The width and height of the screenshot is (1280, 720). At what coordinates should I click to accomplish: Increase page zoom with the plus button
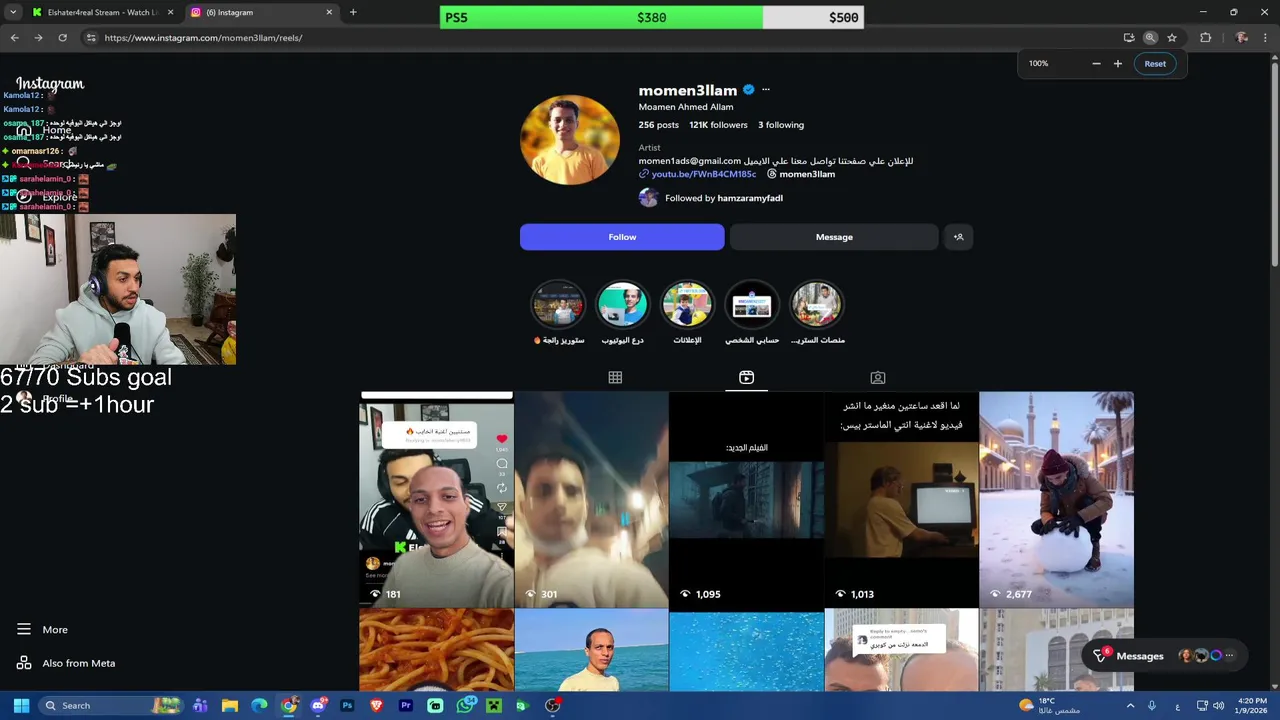pos(1118,63)
